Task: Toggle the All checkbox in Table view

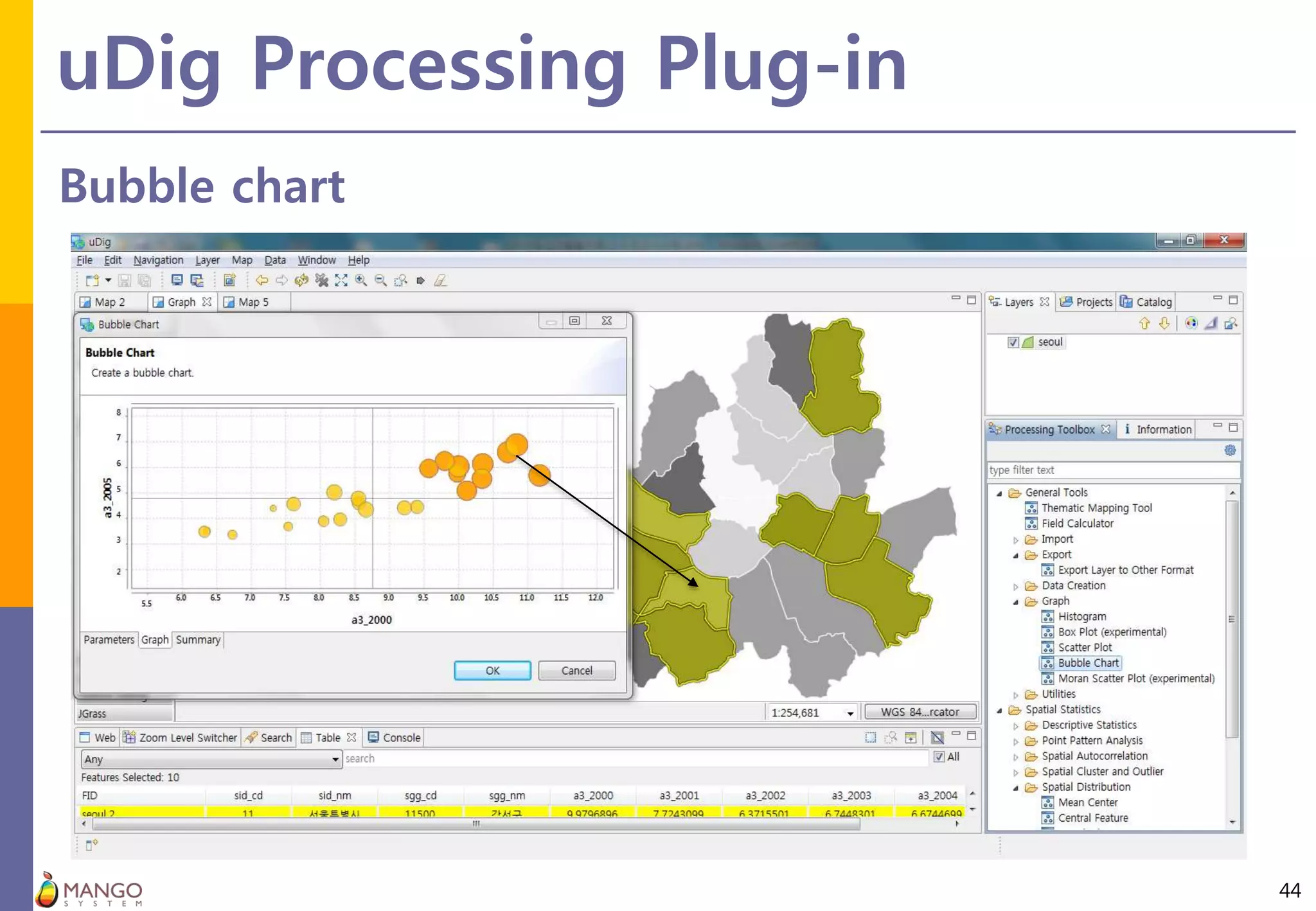Action: tap(939, 757)
